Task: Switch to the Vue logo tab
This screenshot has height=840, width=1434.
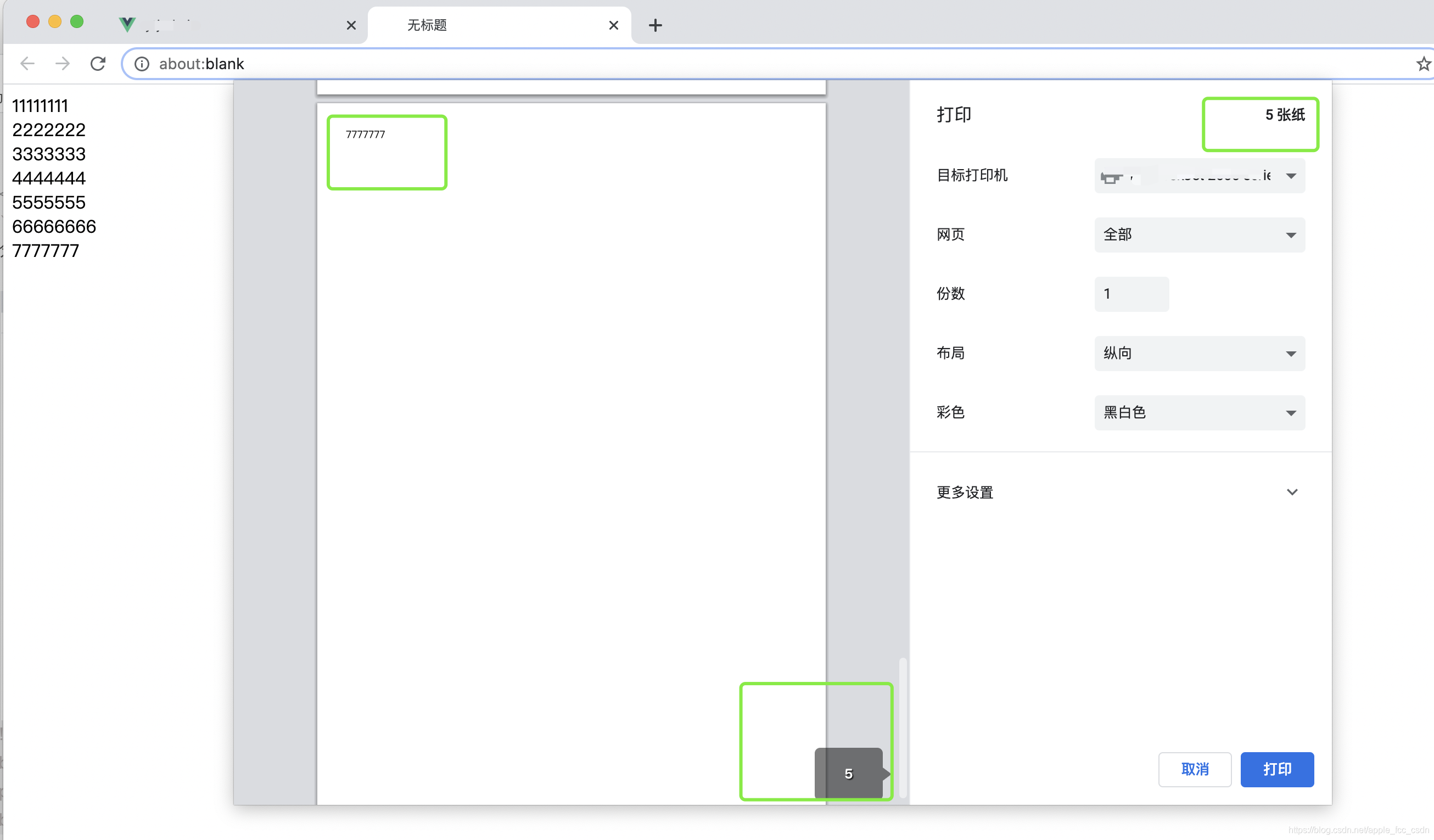Action: coord(228,25)
